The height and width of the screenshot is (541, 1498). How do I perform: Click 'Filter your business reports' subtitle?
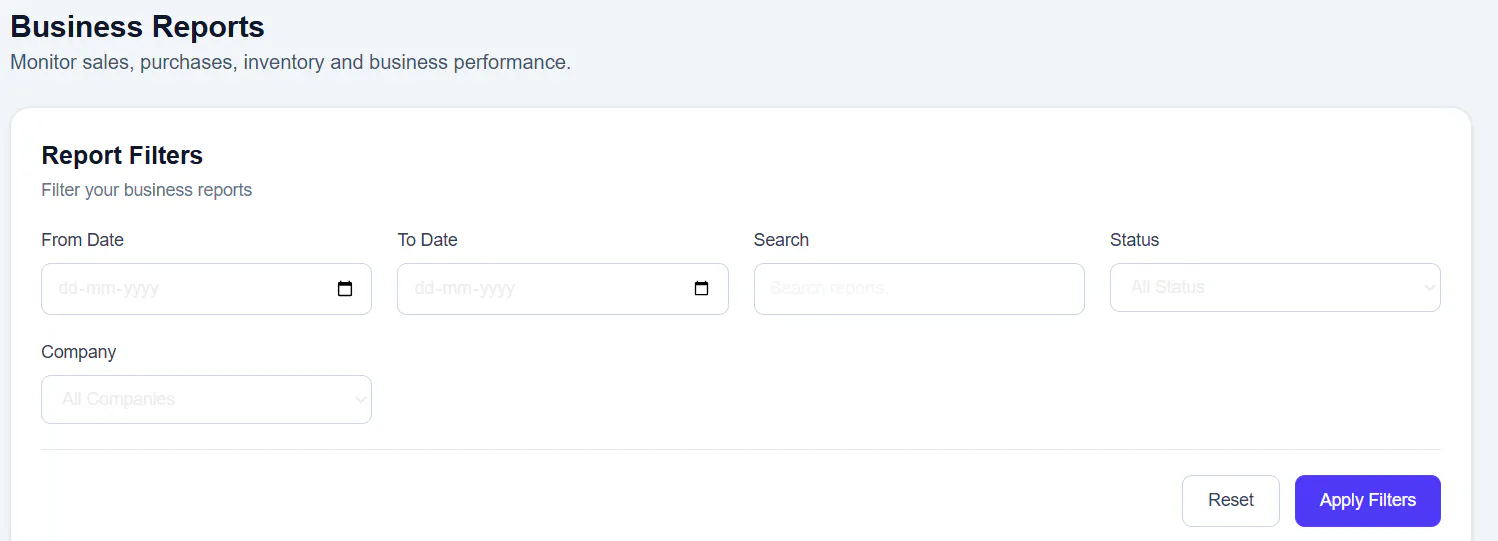(147, 190)
